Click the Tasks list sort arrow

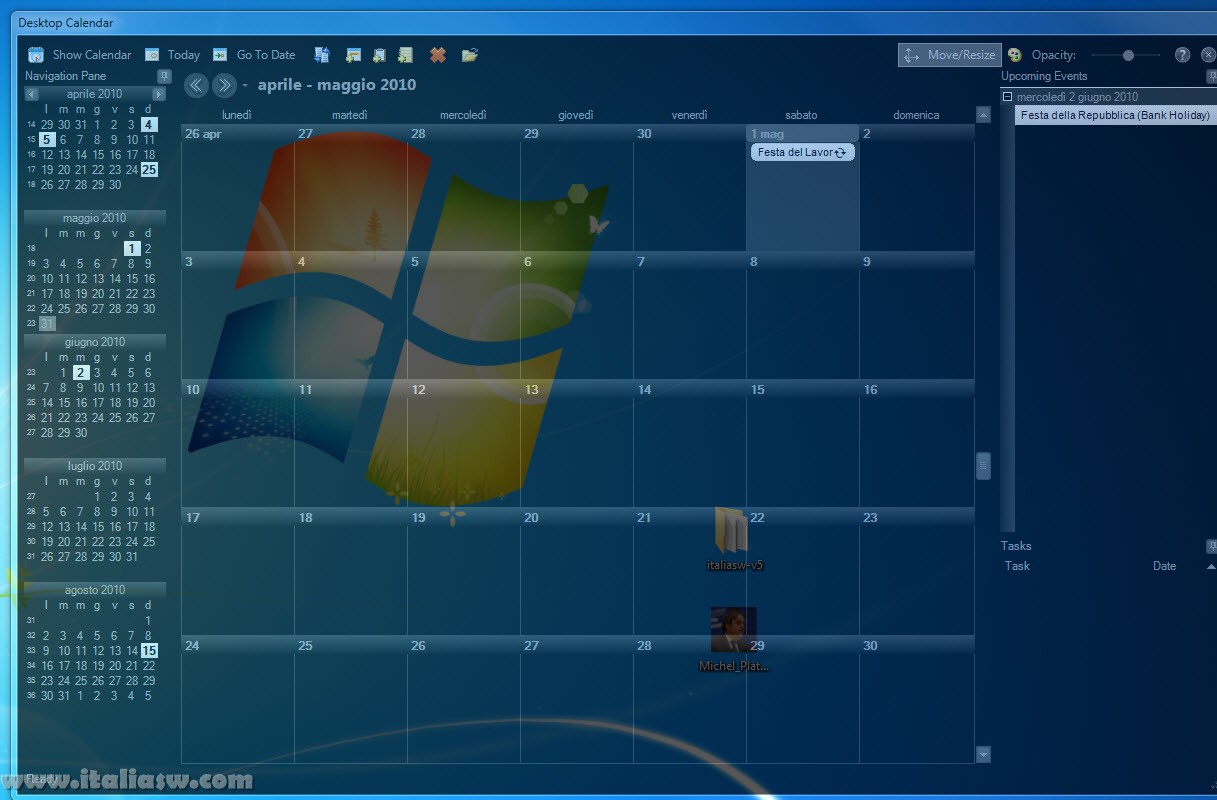coord(1211,566)
